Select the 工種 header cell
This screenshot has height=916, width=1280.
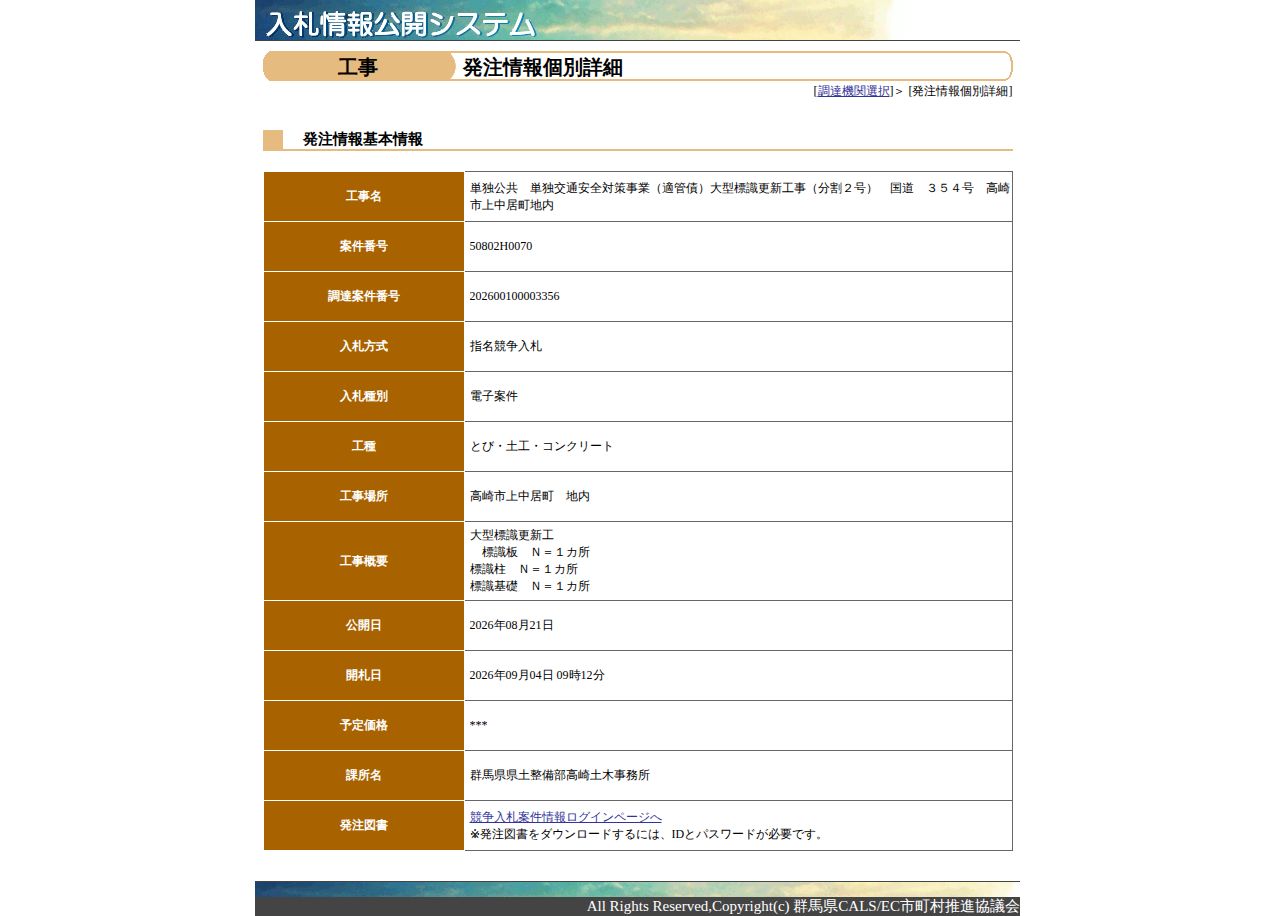[364, 446]
